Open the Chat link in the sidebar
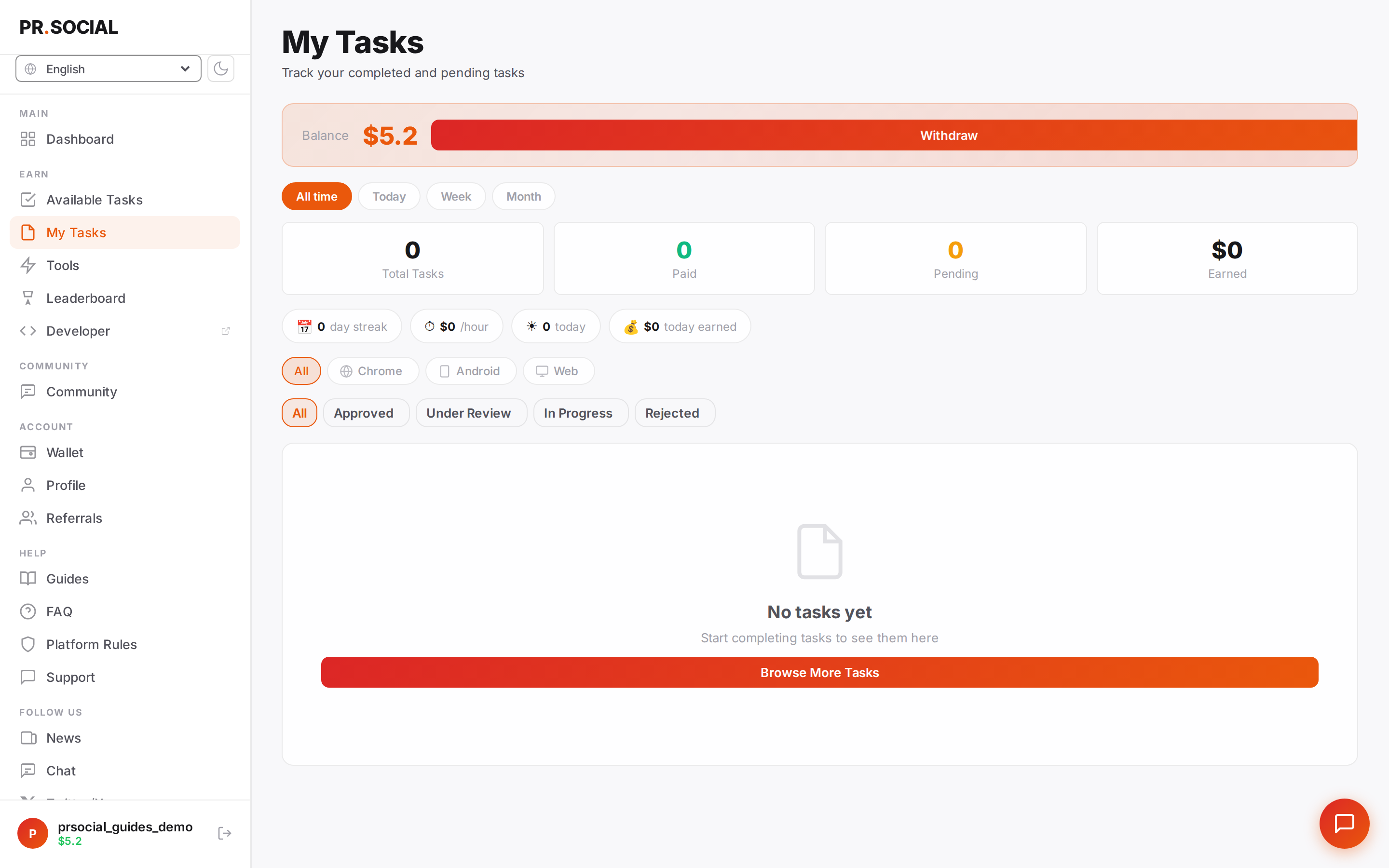 click(x=125, y=771)
